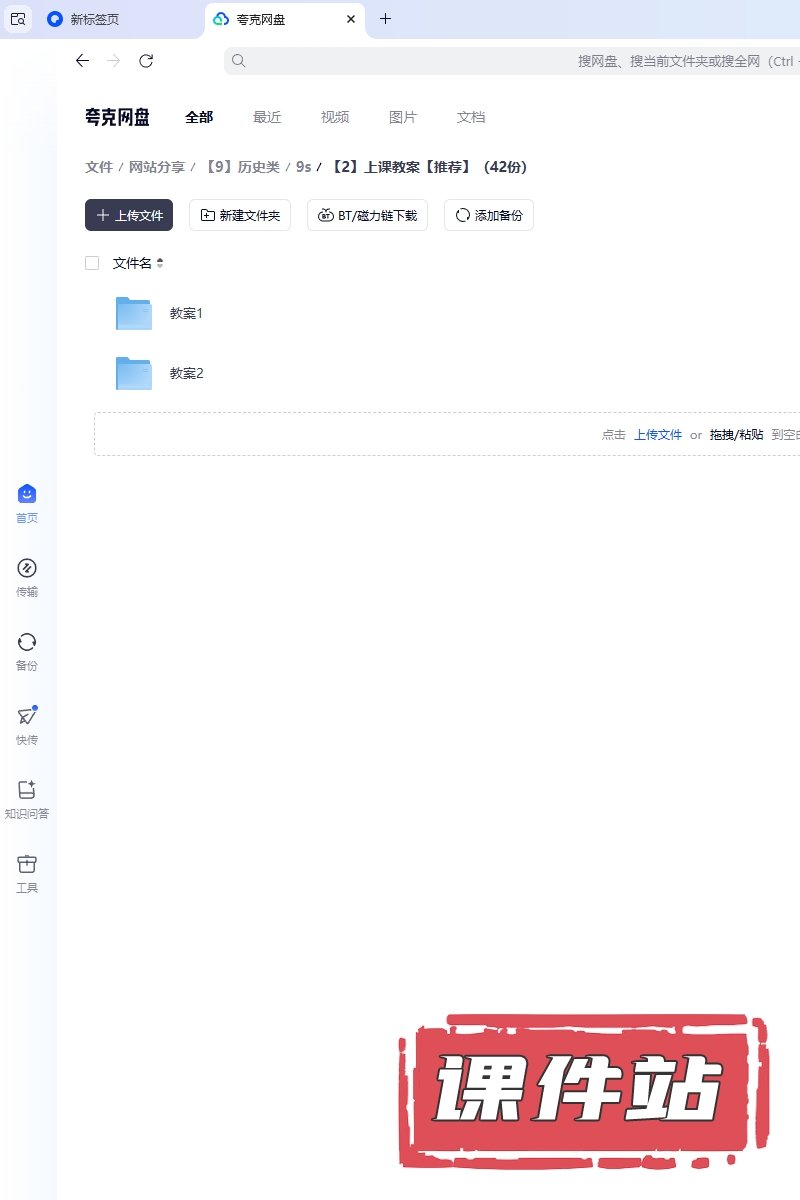Open the 教案2 folder
The width and height of the screenshot is (800, 1200).
(x=186, y=374)
